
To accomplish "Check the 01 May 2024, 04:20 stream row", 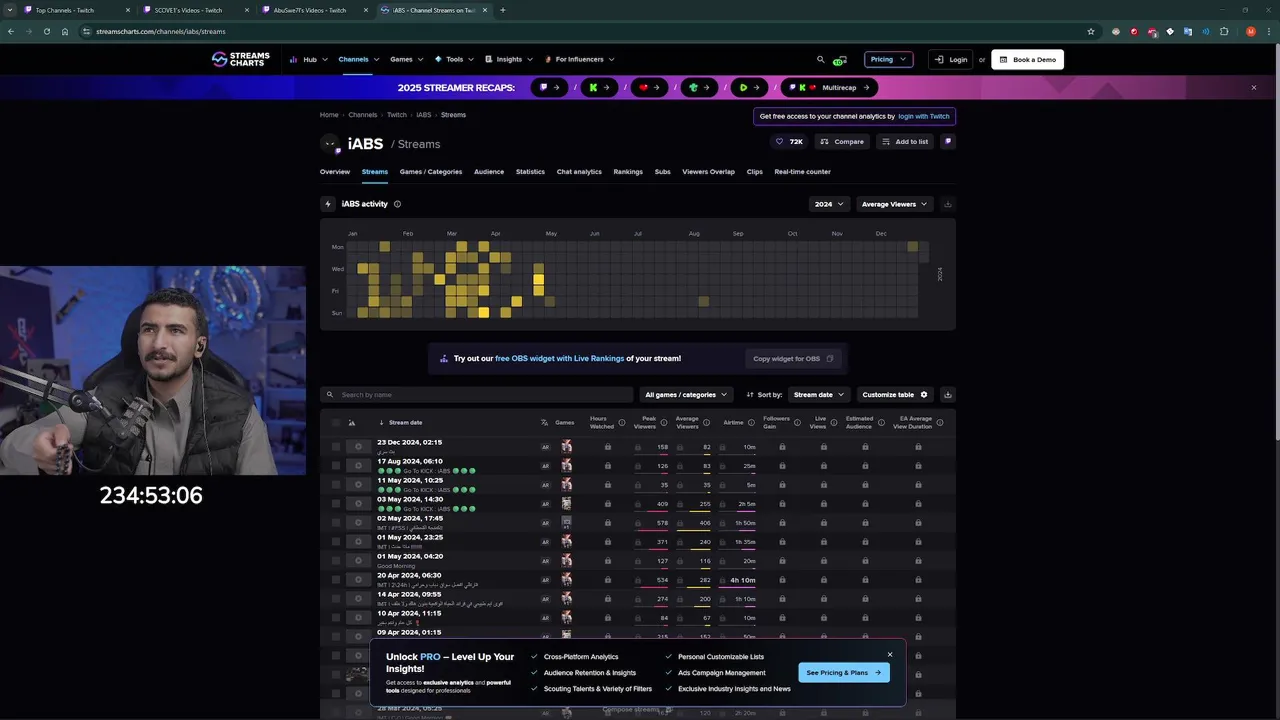I will point(336,561).
